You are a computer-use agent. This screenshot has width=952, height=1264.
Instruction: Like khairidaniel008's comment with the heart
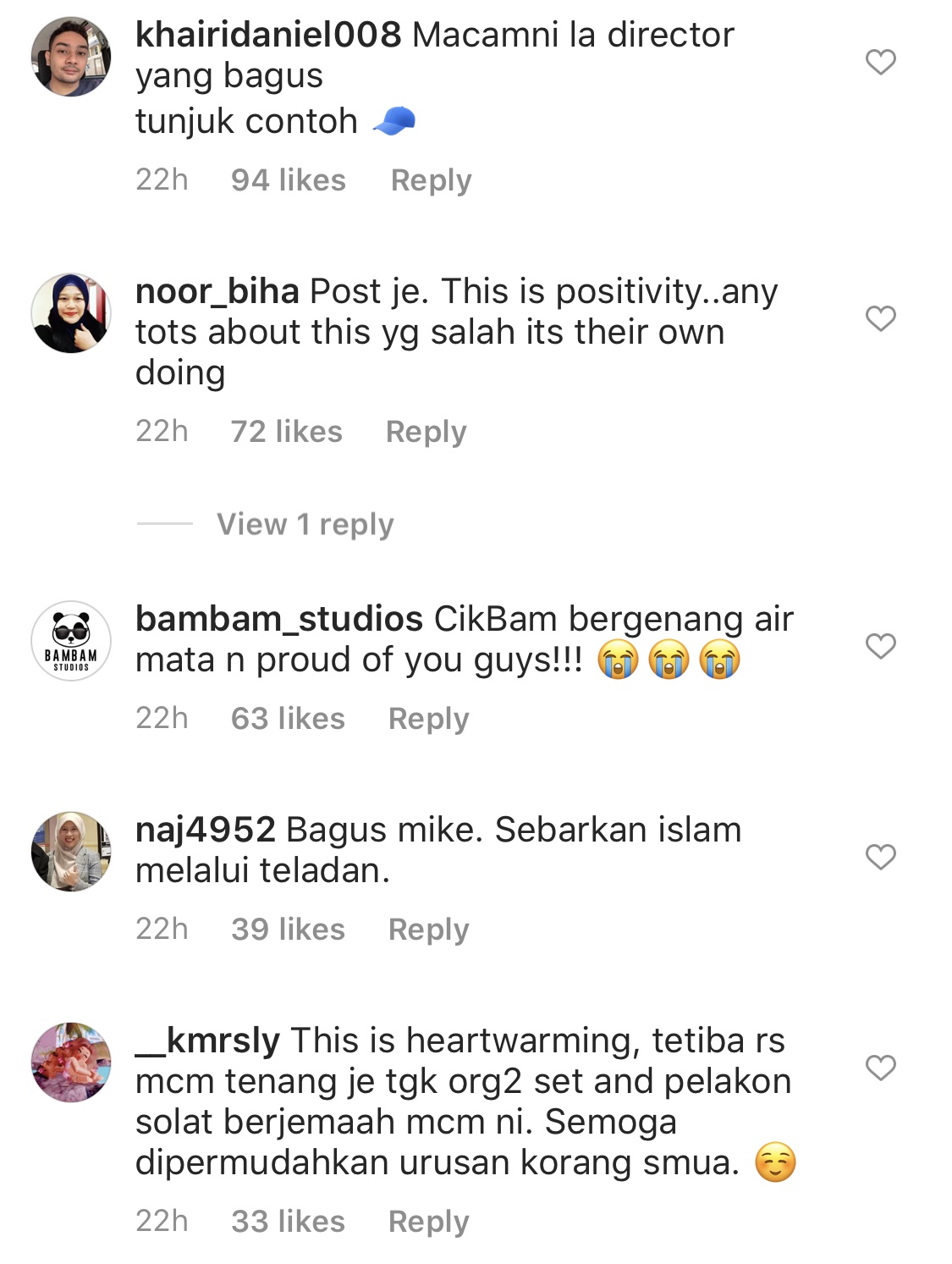(x=880, y=62)
